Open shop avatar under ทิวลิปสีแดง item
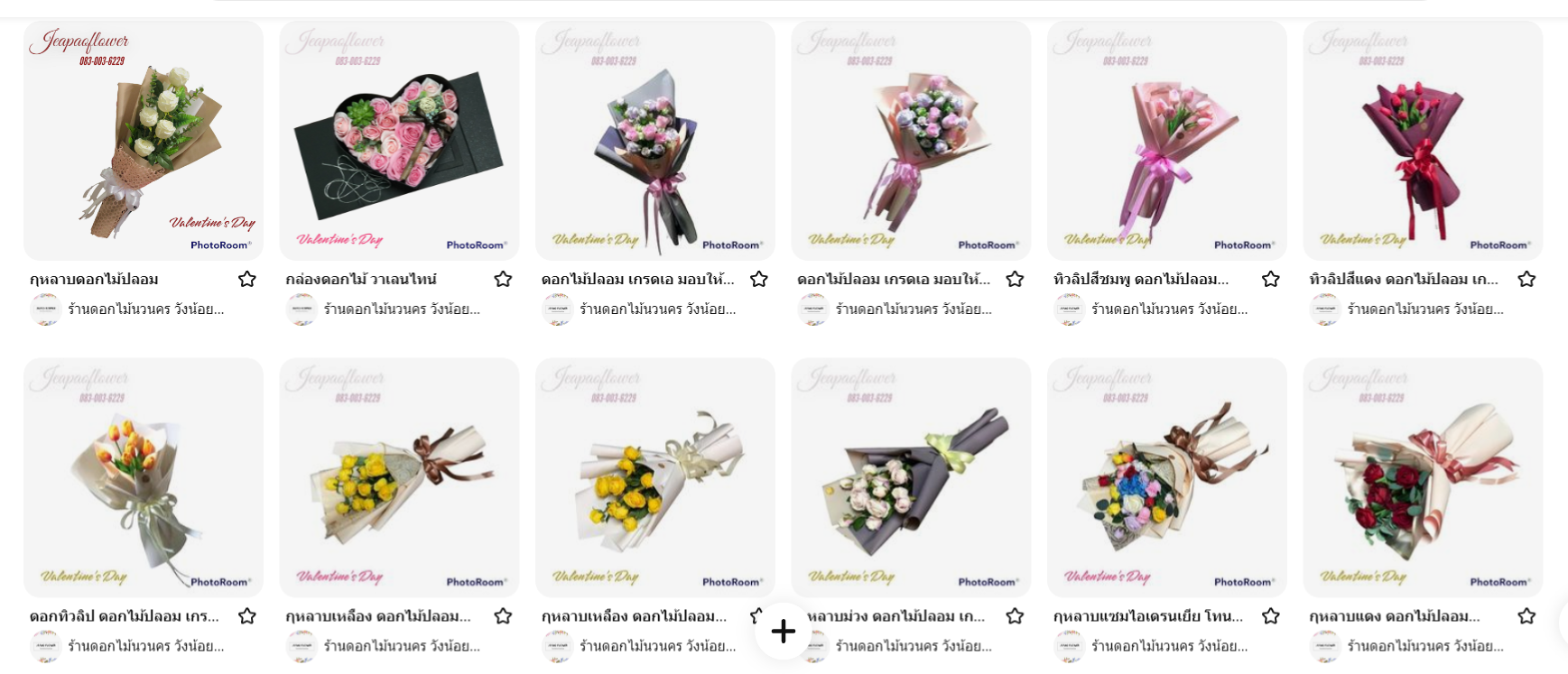 click(1325, 309)
